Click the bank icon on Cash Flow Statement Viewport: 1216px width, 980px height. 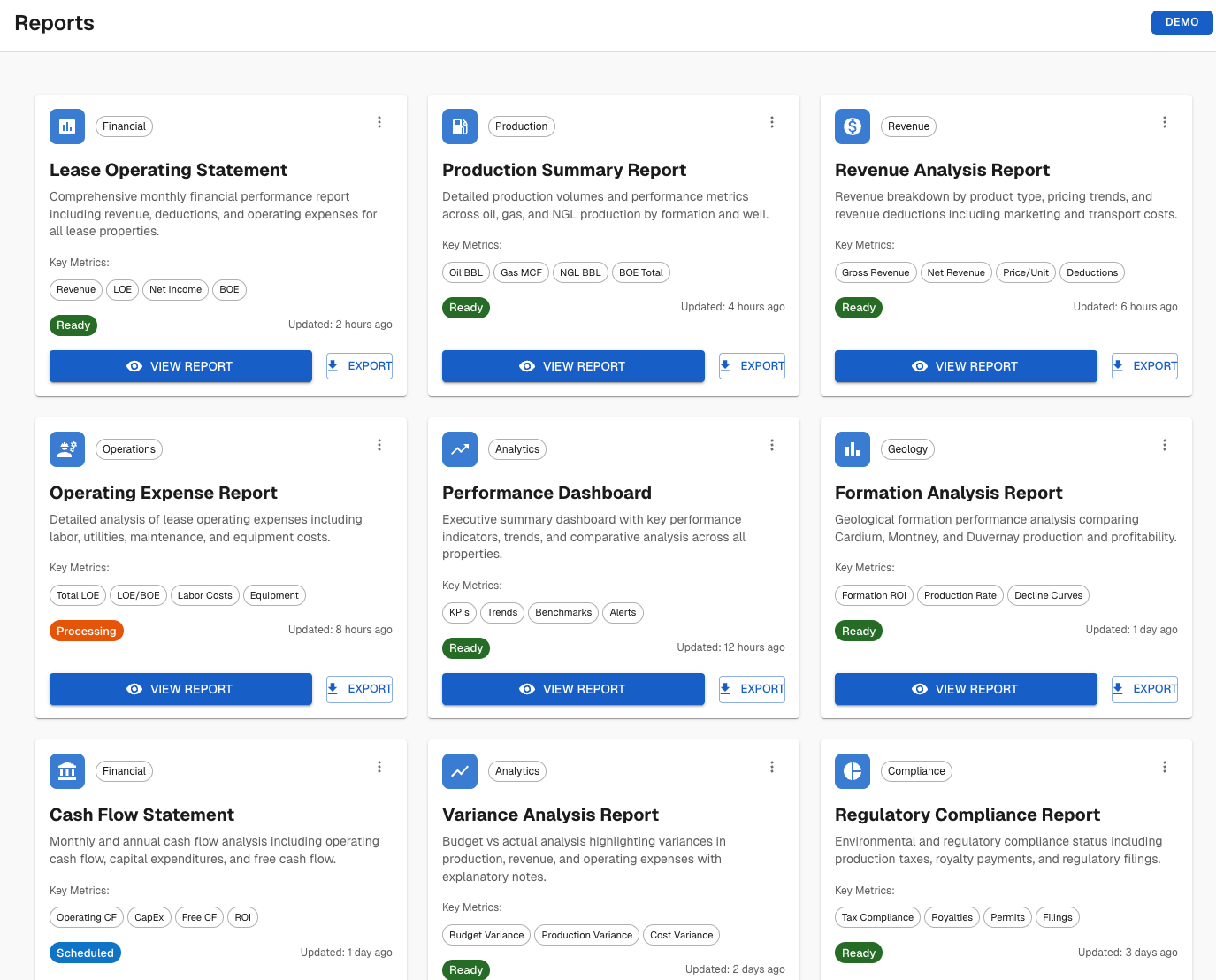coord(66,770)
